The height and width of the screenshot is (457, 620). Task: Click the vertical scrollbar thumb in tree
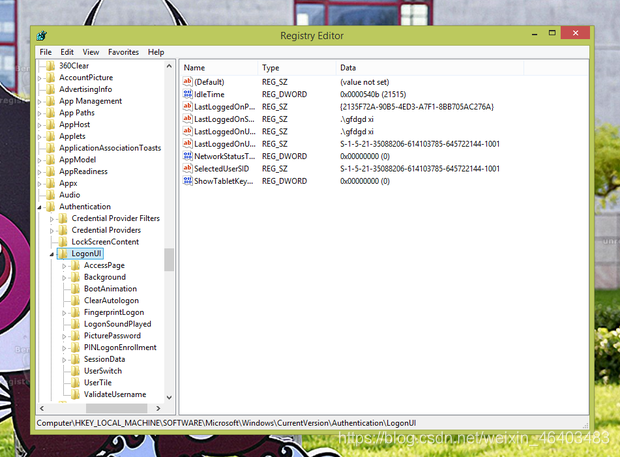169,260
